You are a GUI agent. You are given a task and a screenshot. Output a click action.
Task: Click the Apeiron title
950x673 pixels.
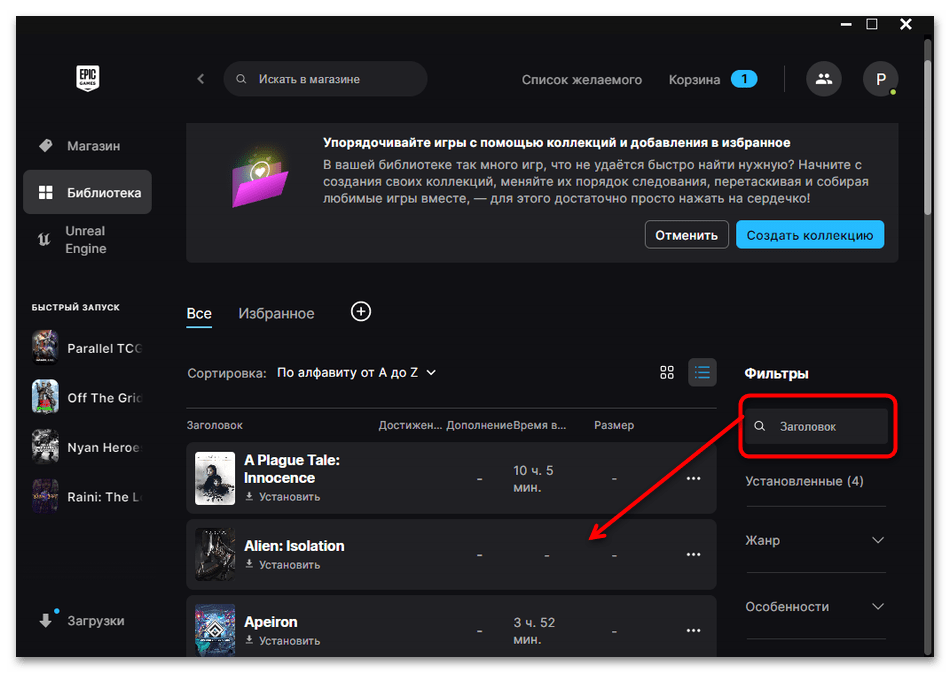[271, 622]
